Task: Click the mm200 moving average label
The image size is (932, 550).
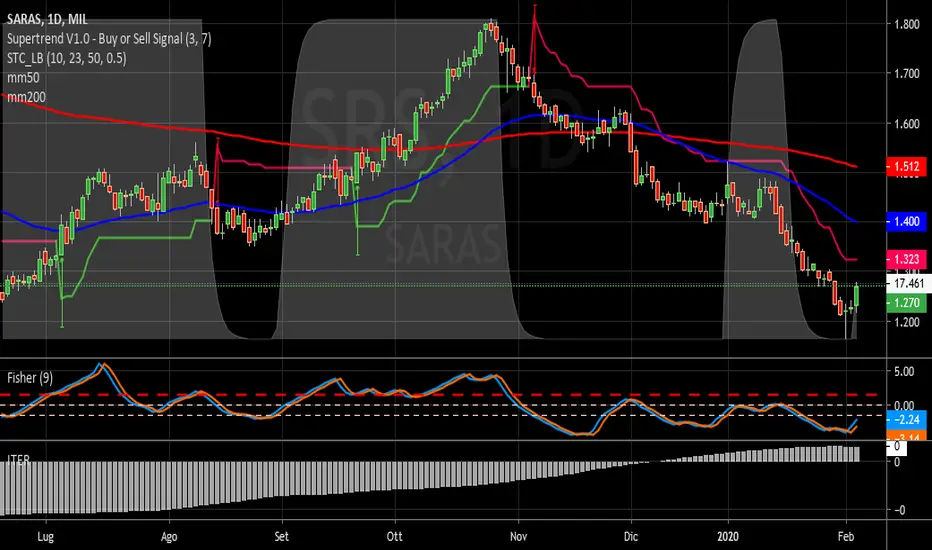Action: point(26,97)
